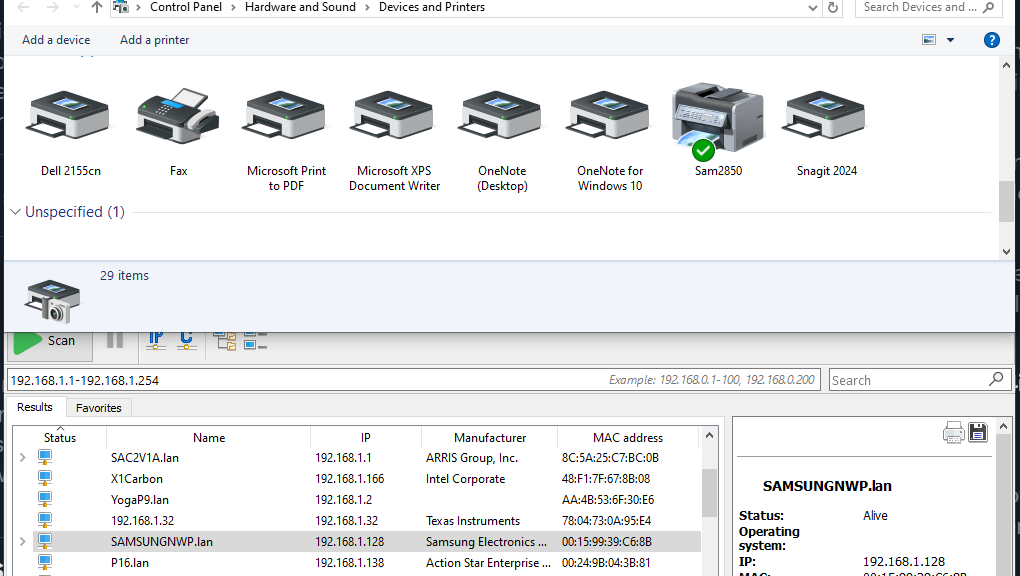Viewport: 1020px width, 576px height.
Task: Click the status monitor icon for YogaP9.lan
Action: [x=44, y=499]
